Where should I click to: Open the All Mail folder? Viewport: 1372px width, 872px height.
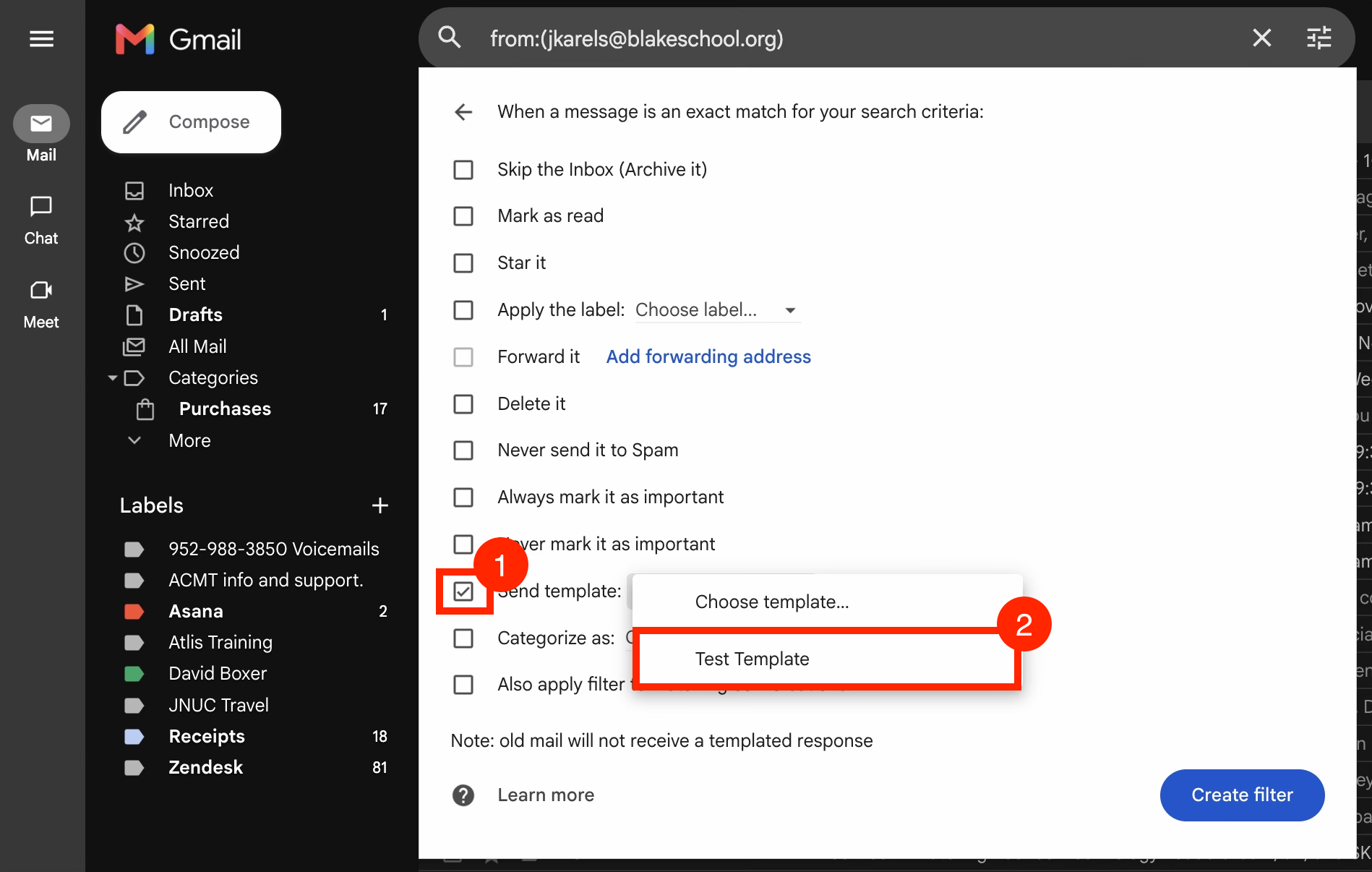click(197, 346)
